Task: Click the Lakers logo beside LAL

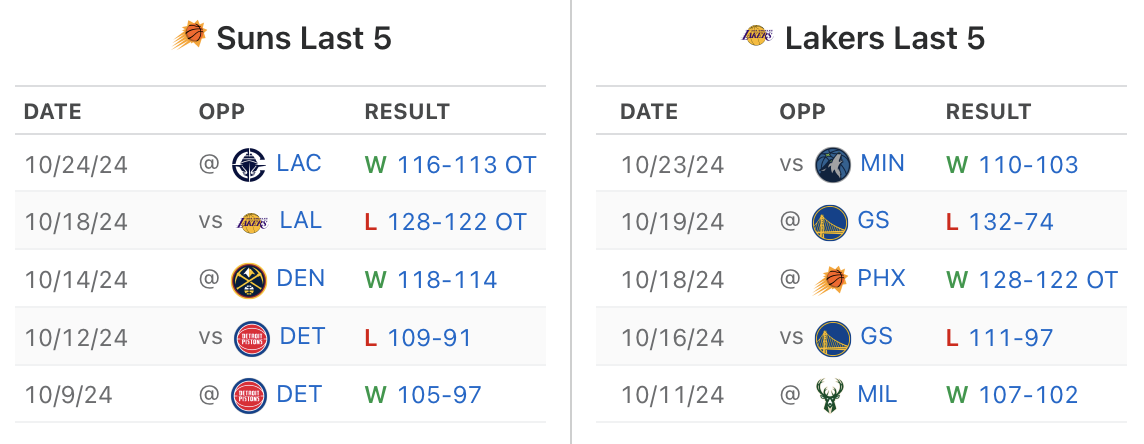Action: tap(252, 222)
